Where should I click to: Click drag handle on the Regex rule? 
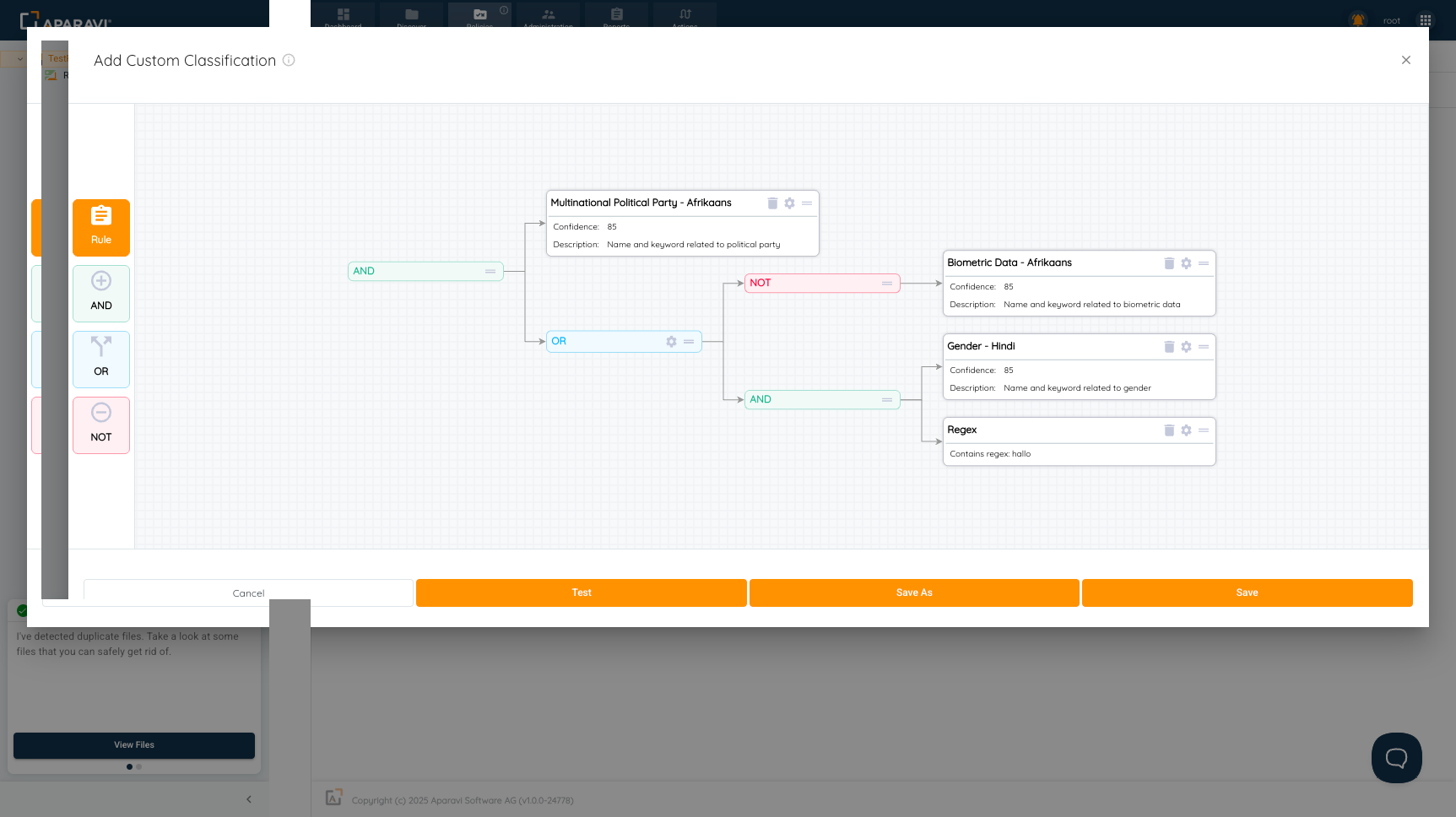1204,430
